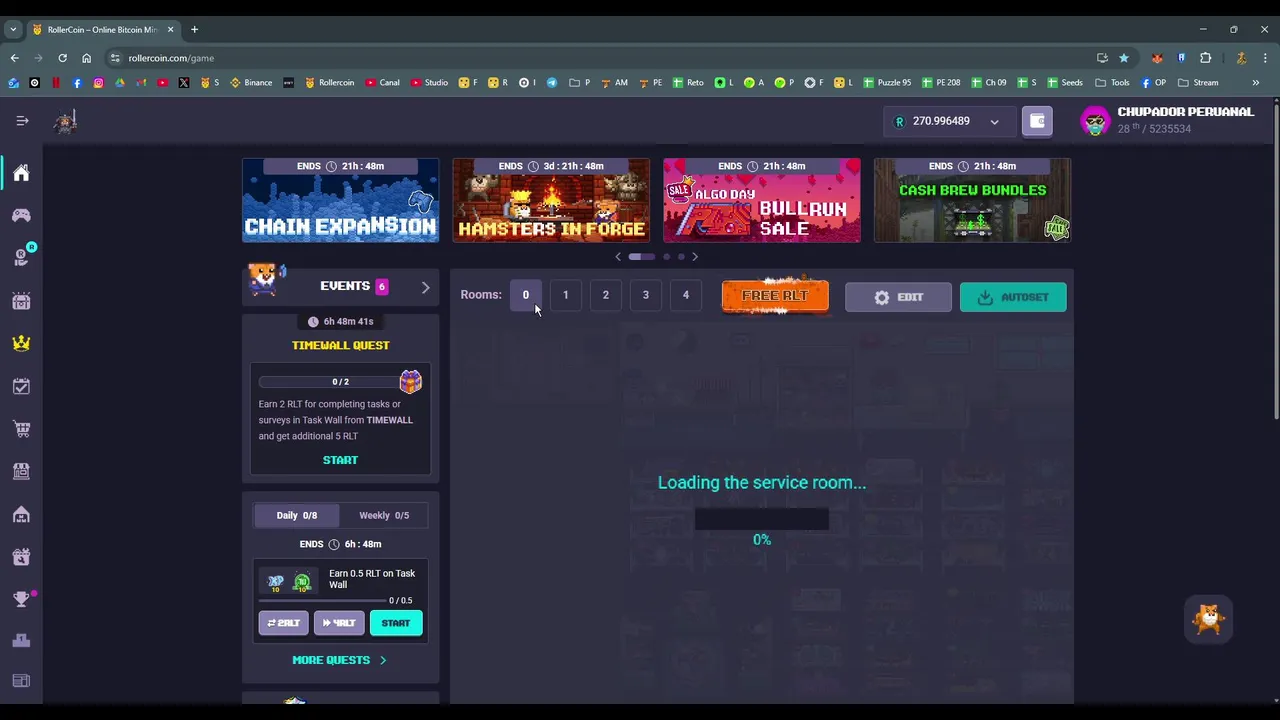Image resolution: width=1280 pixels, height=720 pixels.
Task: Bookmark this page with star icon
Action: point(1124,58)
